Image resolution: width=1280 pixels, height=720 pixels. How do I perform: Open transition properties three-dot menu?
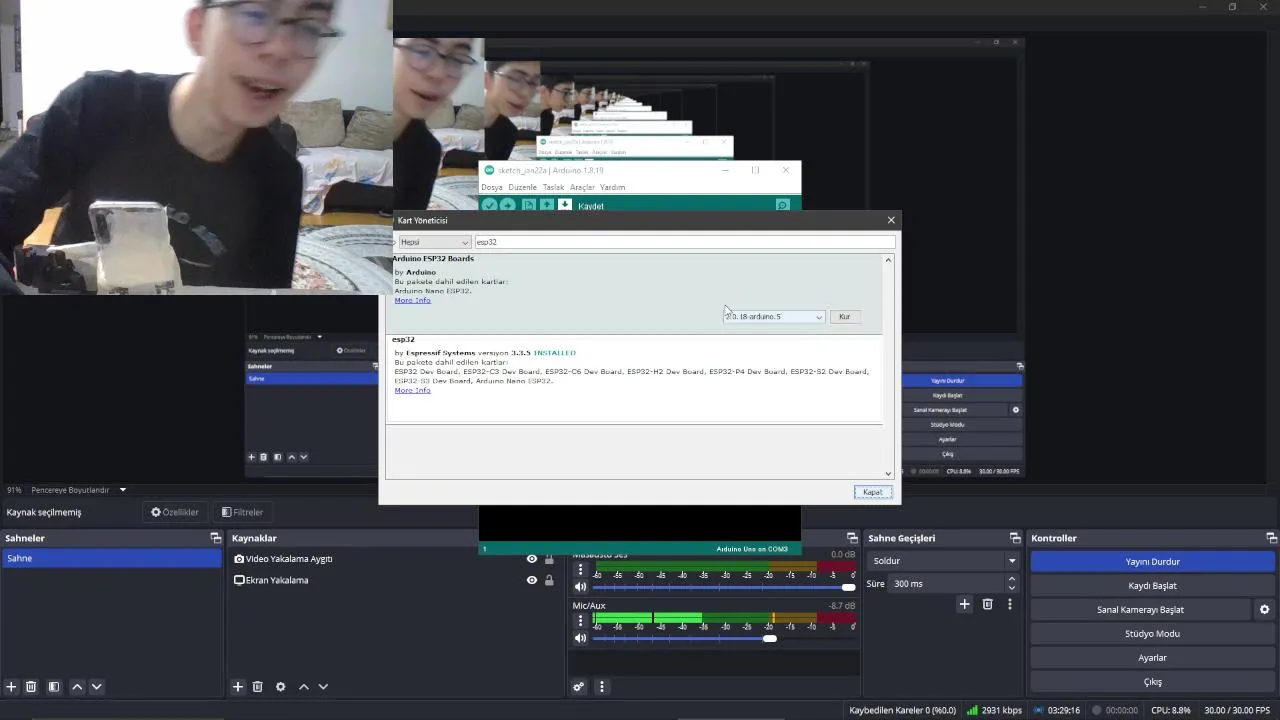[1010, 604]
